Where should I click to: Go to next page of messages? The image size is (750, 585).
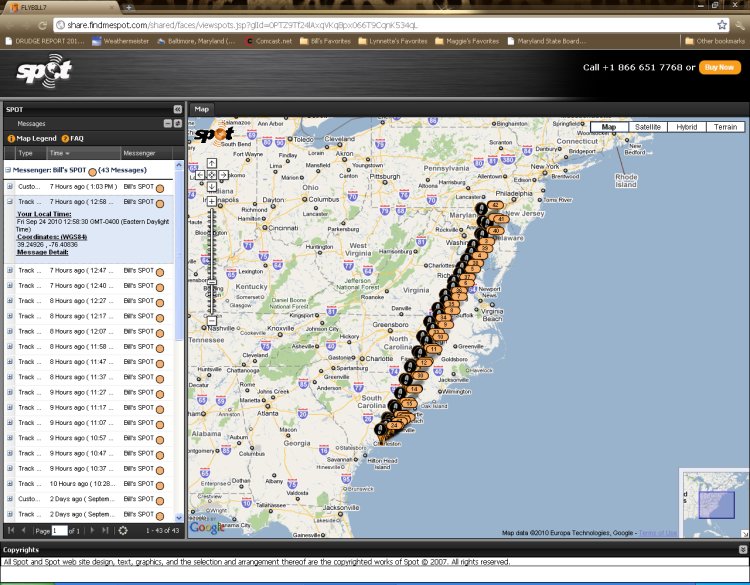pyautogui.click(x=92, y=530)
